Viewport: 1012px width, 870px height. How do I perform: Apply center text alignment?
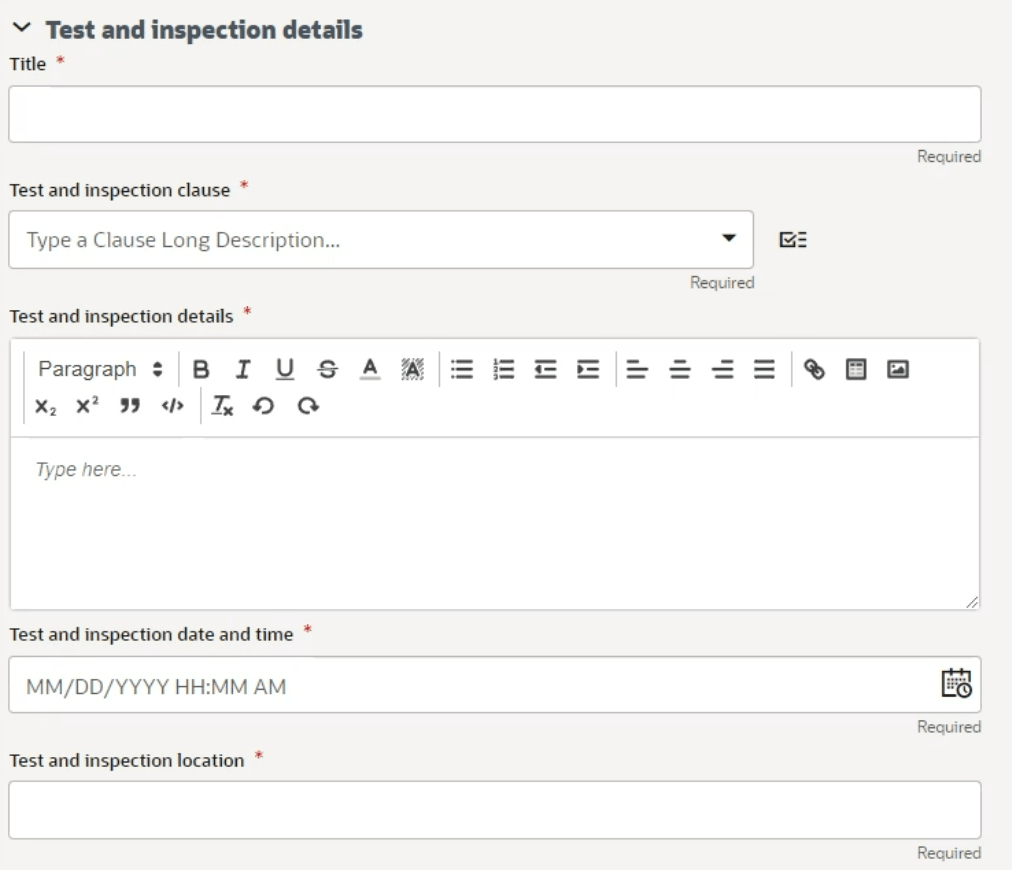click(x=678, y=369)
